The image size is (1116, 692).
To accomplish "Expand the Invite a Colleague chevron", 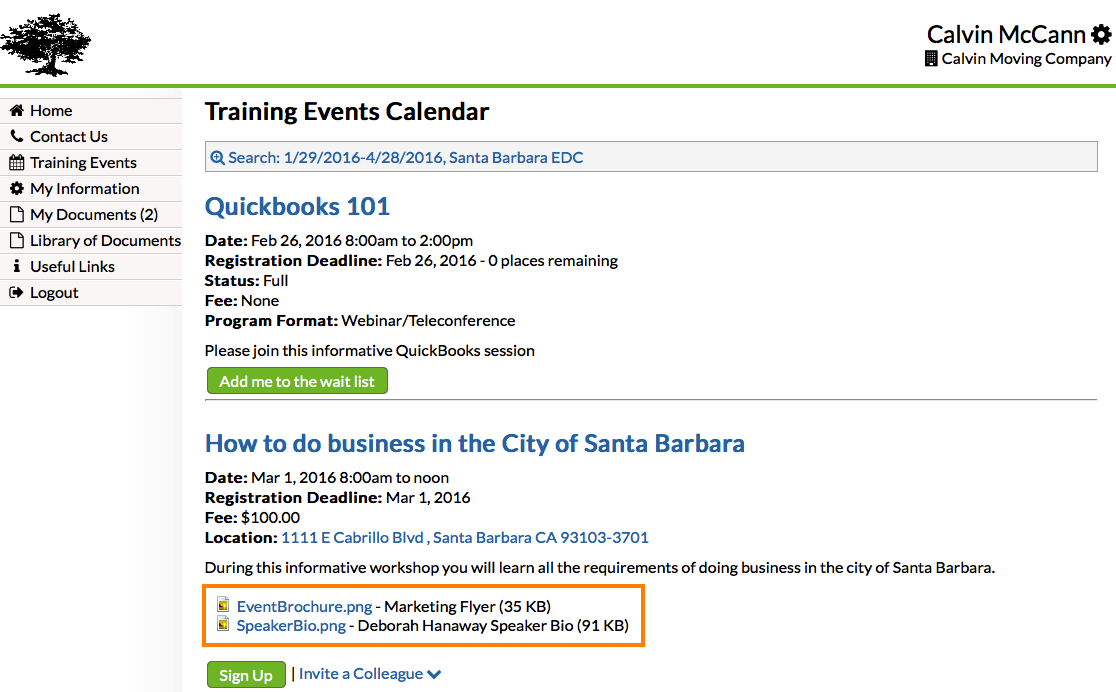I will tap(434, 675).
